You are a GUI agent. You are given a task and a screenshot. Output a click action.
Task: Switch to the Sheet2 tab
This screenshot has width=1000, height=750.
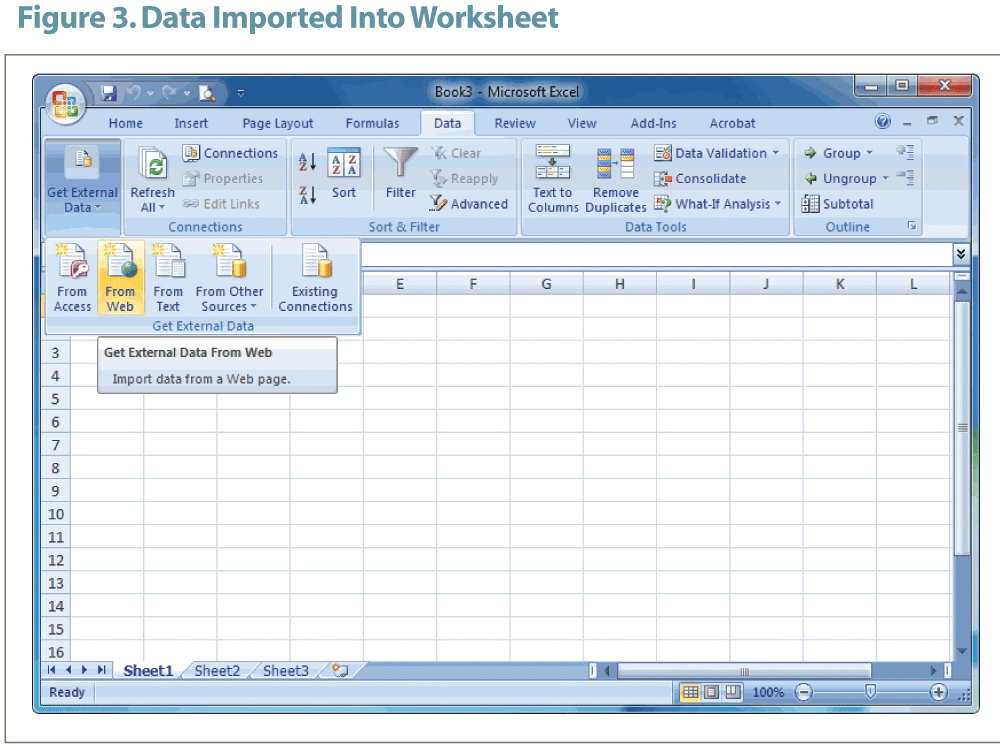[x=217, y=671]
